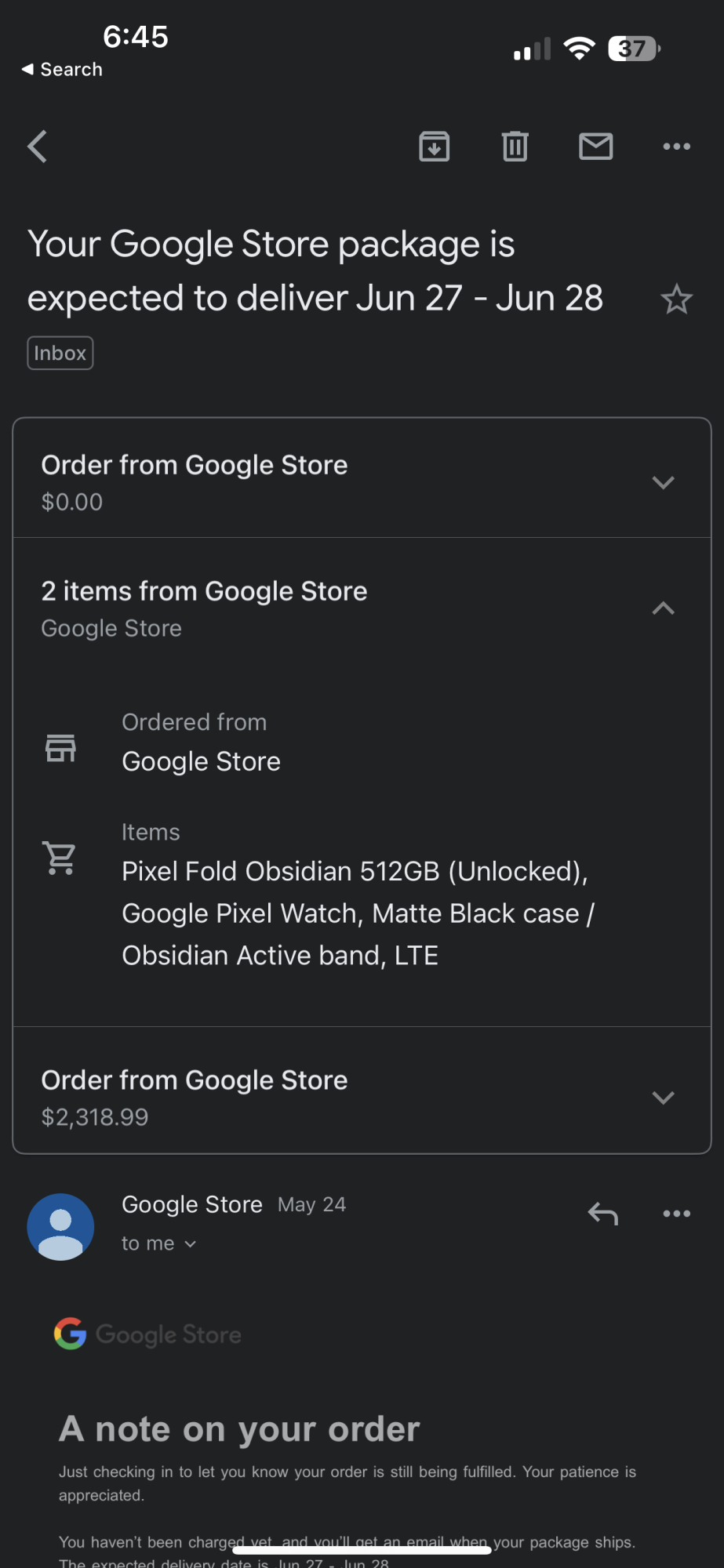Archive this Google Store email
Image resolution: width=724 pixels, height=1568 pixels.
click(435, 147)
